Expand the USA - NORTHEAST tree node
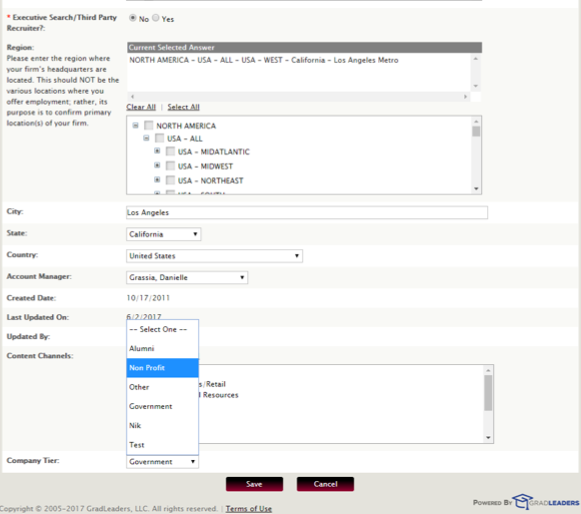The image size is (581, 514). [157, 179]
